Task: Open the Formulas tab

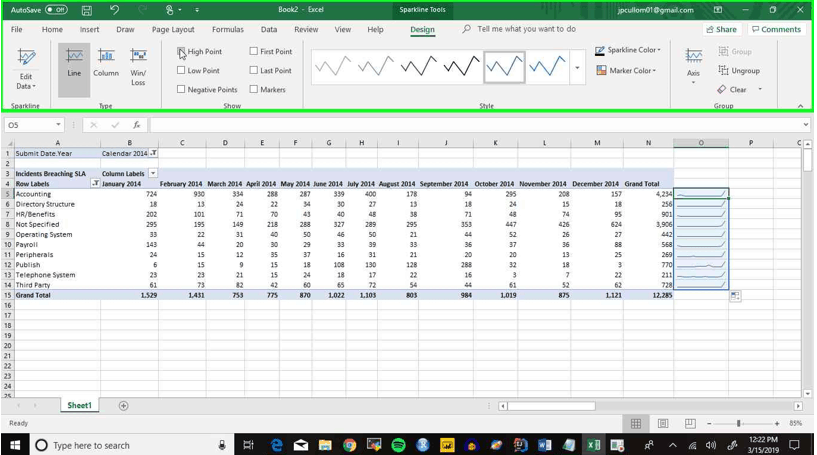Action: tap(228, 30)
